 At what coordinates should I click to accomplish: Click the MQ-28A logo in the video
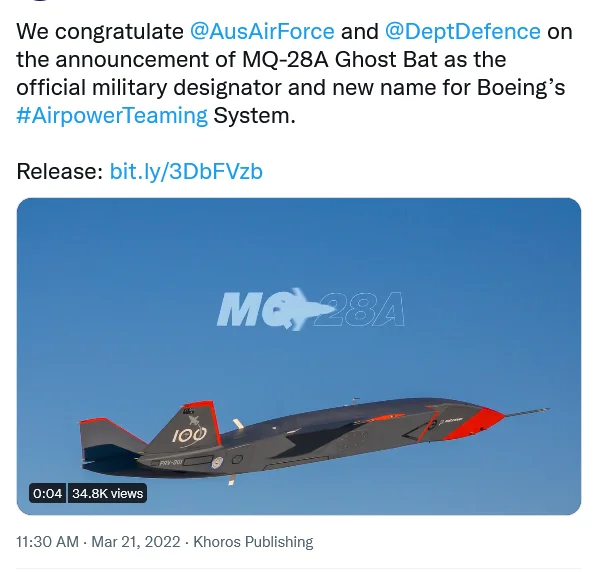click(x=310, y=310)
